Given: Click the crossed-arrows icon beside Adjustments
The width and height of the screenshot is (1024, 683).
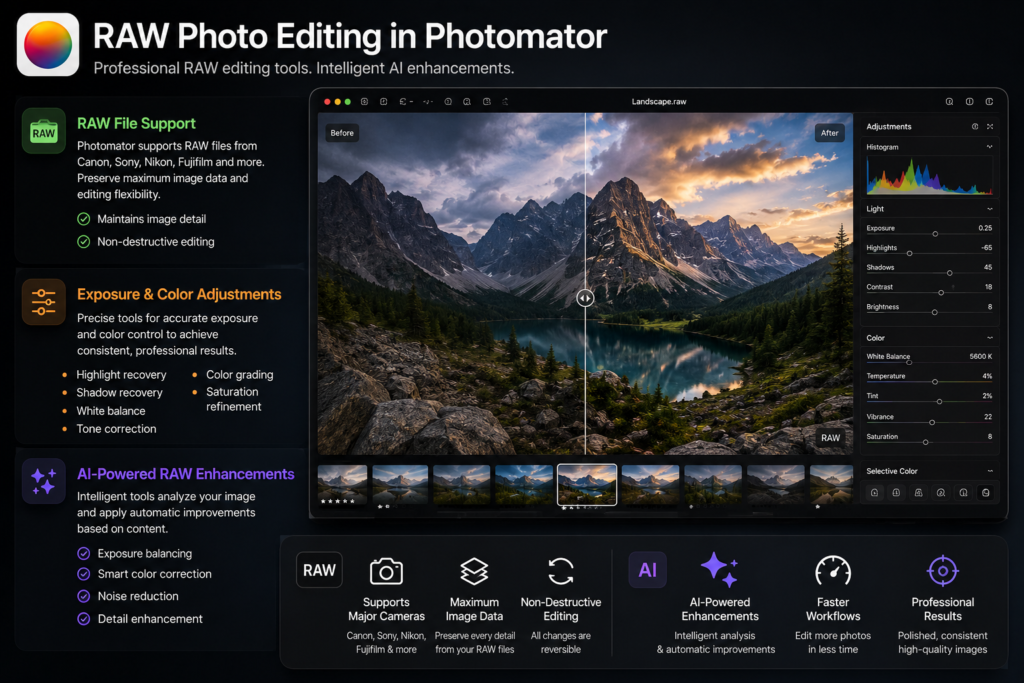Looking at the screenshot, I should pyautogui.click(x=990, y=127).
